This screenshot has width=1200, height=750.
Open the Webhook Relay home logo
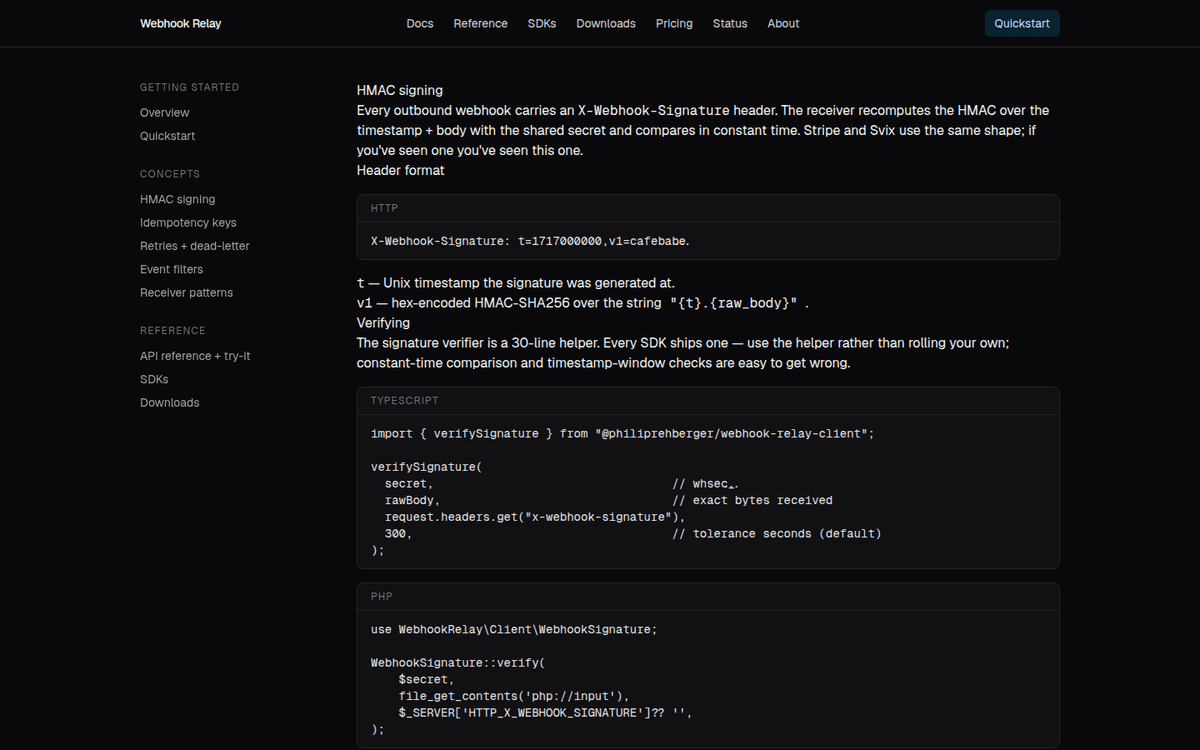180,23
